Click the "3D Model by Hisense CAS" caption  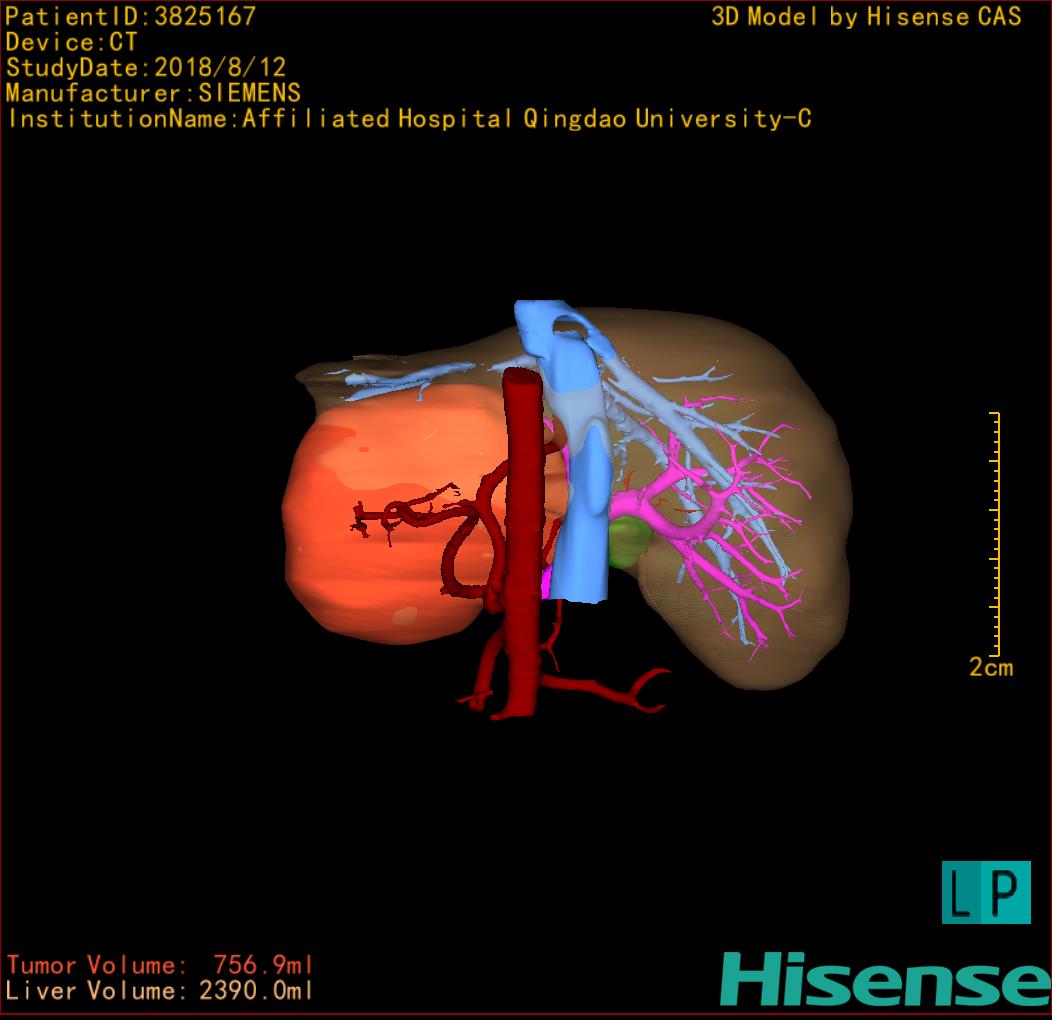866,16
